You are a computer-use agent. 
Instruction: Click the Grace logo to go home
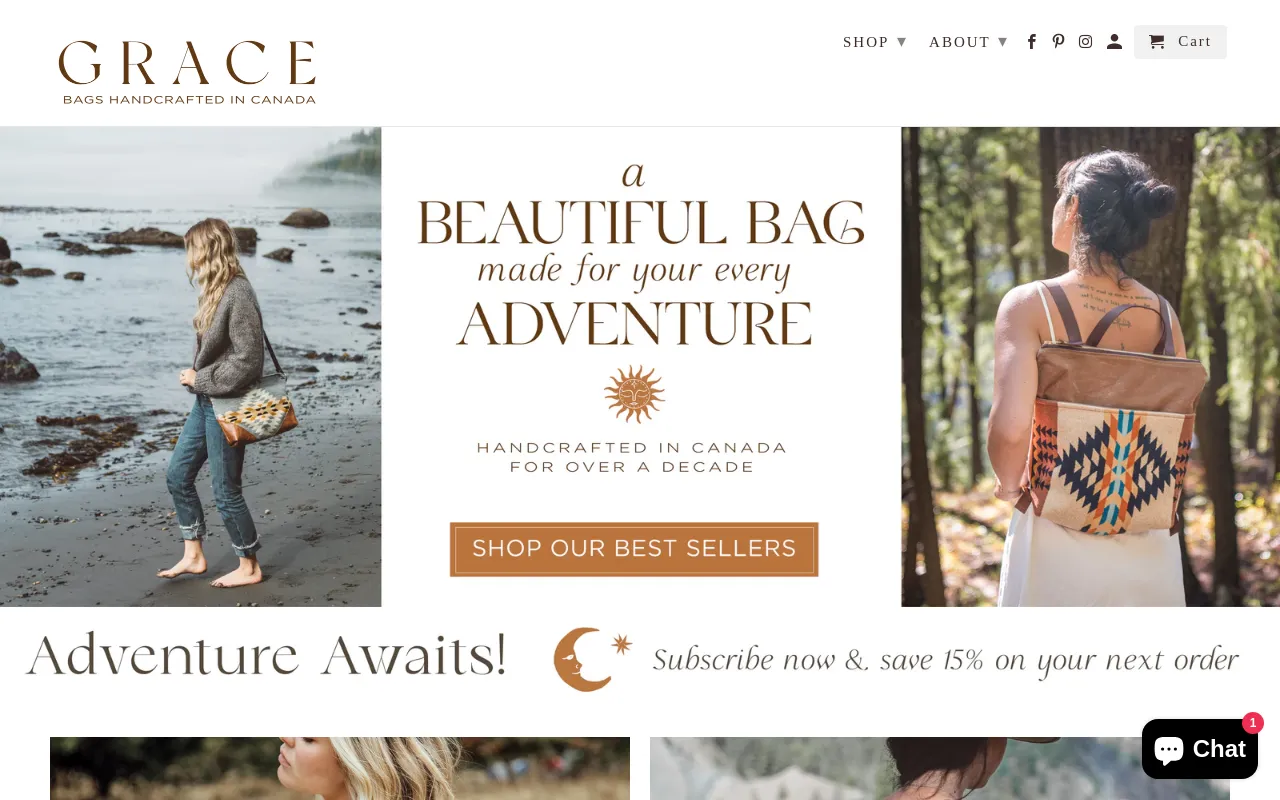[x=188, y=72]
